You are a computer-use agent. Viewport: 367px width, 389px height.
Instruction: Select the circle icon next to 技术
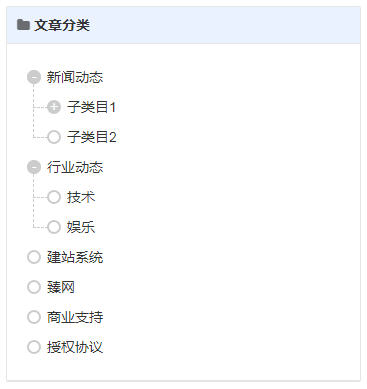54,197
